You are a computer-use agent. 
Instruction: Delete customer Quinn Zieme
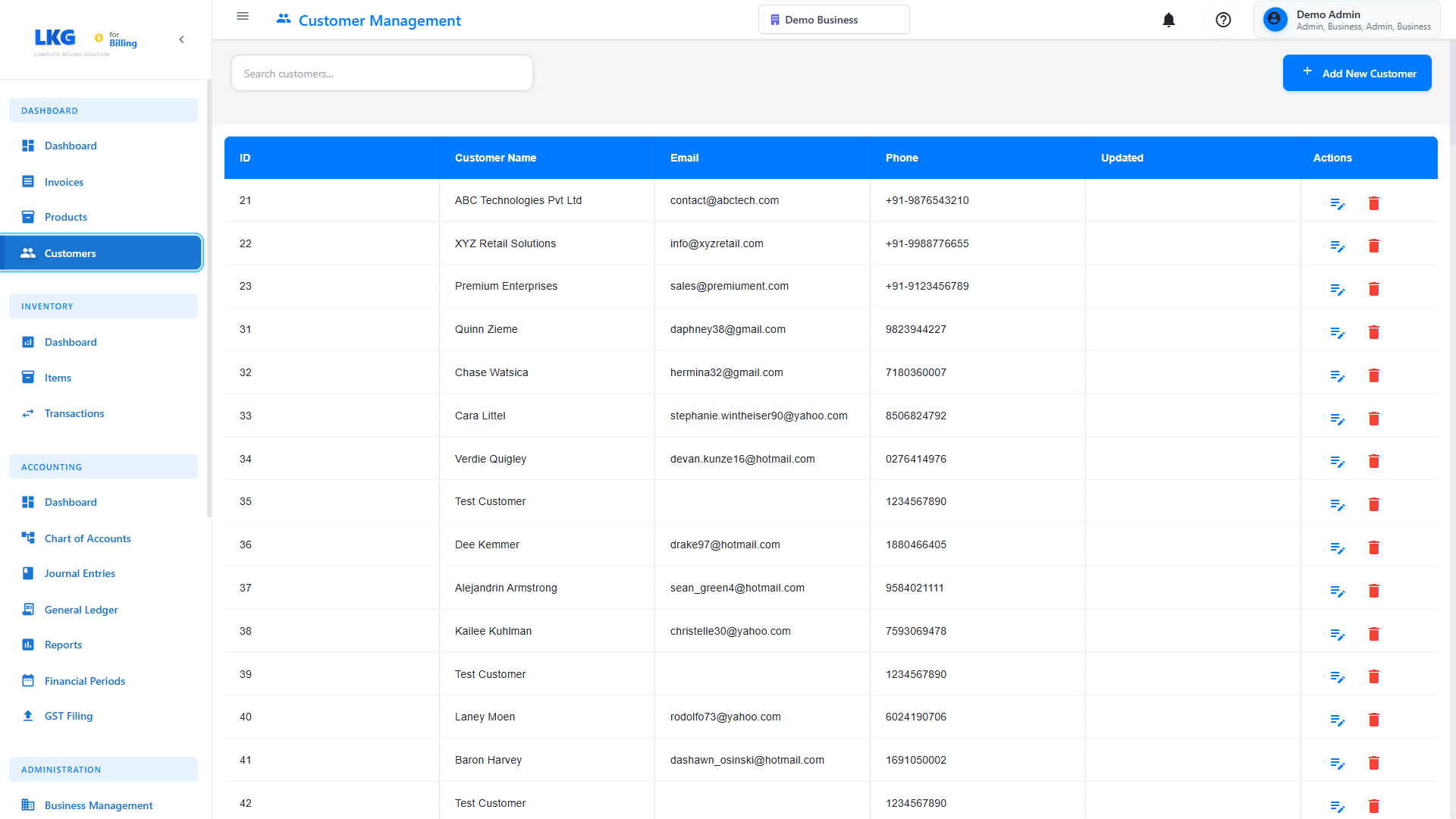pyautogui.click(x=1374, y=332)
